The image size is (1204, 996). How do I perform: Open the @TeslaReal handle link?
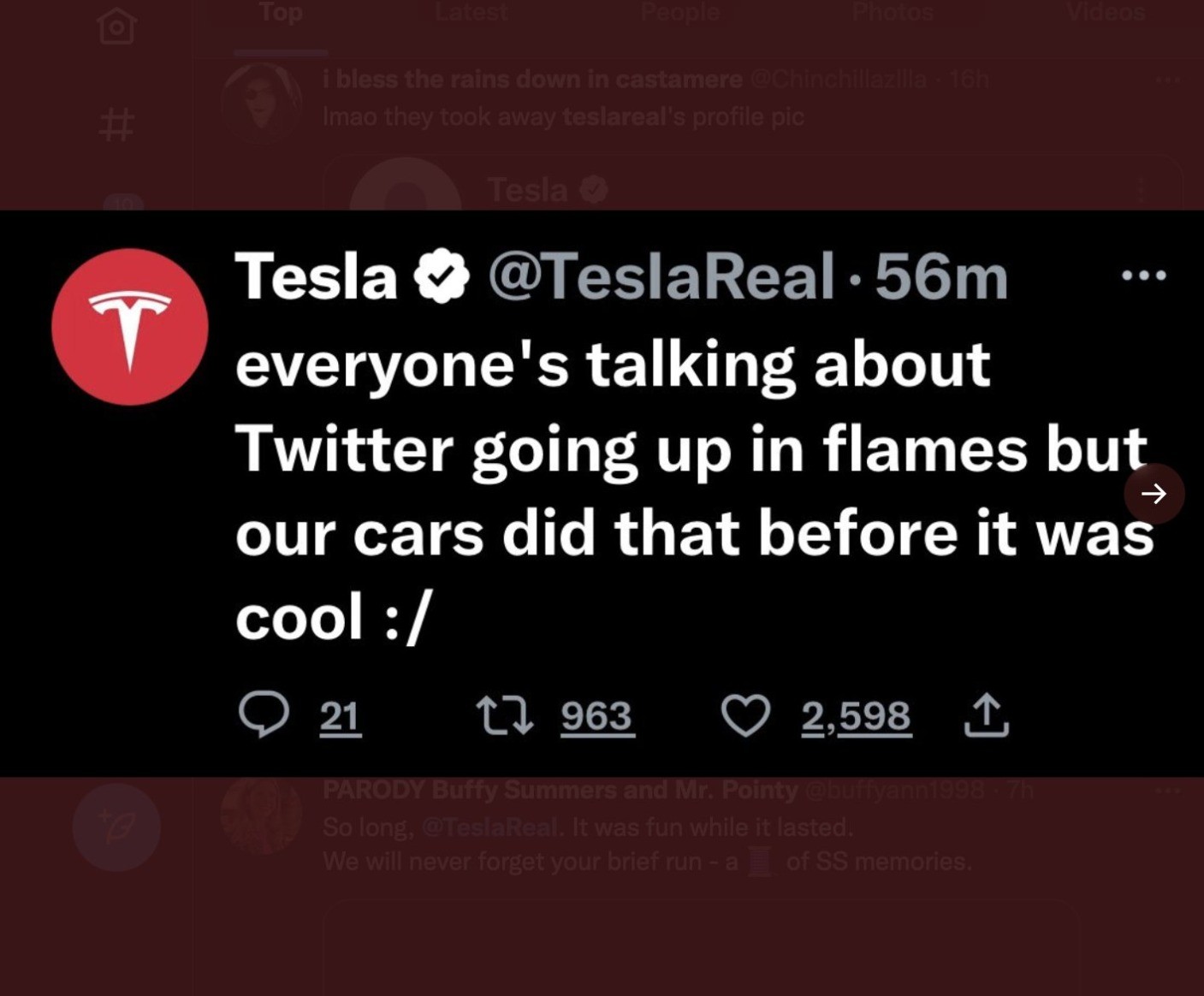(661, 276)
